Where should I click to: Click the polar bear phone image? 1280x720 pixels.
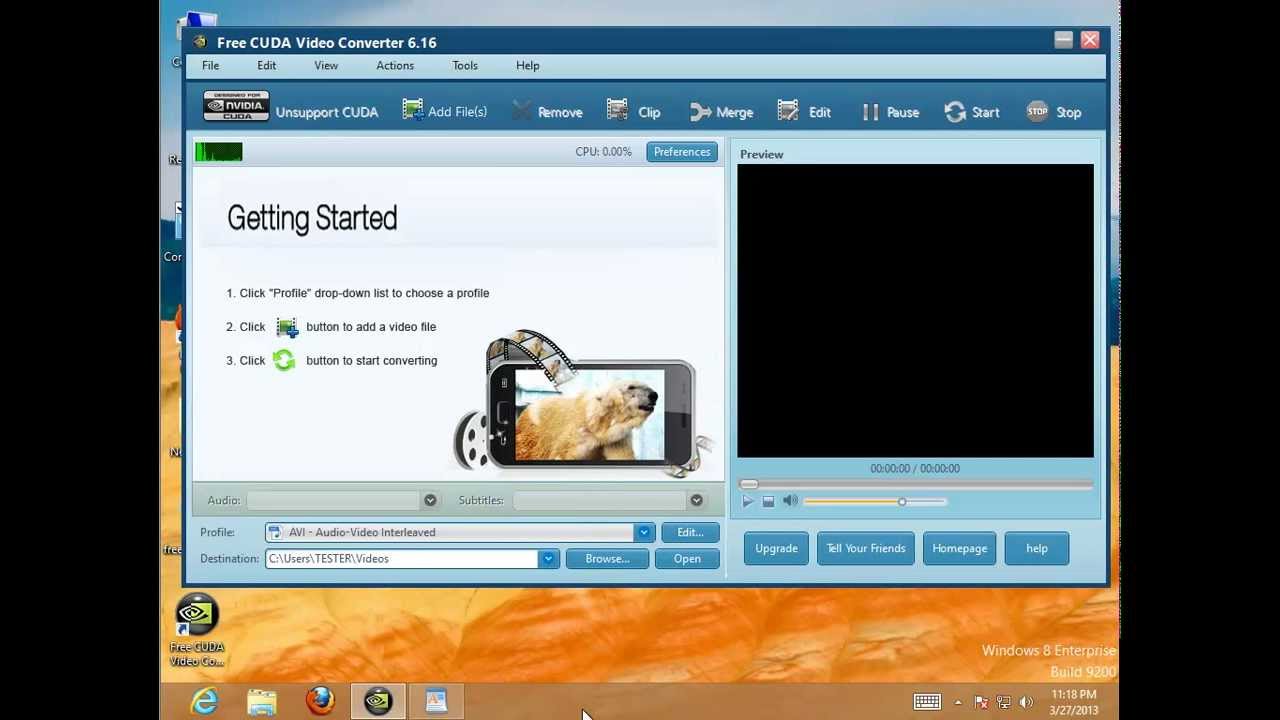click(x=583, y=403)
